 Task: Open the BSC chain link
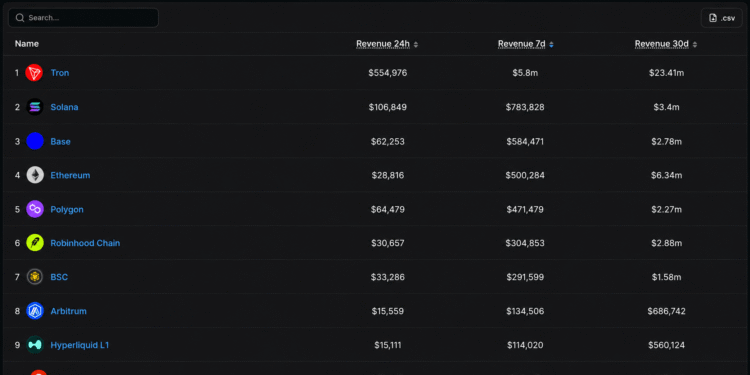pos(59,277)
